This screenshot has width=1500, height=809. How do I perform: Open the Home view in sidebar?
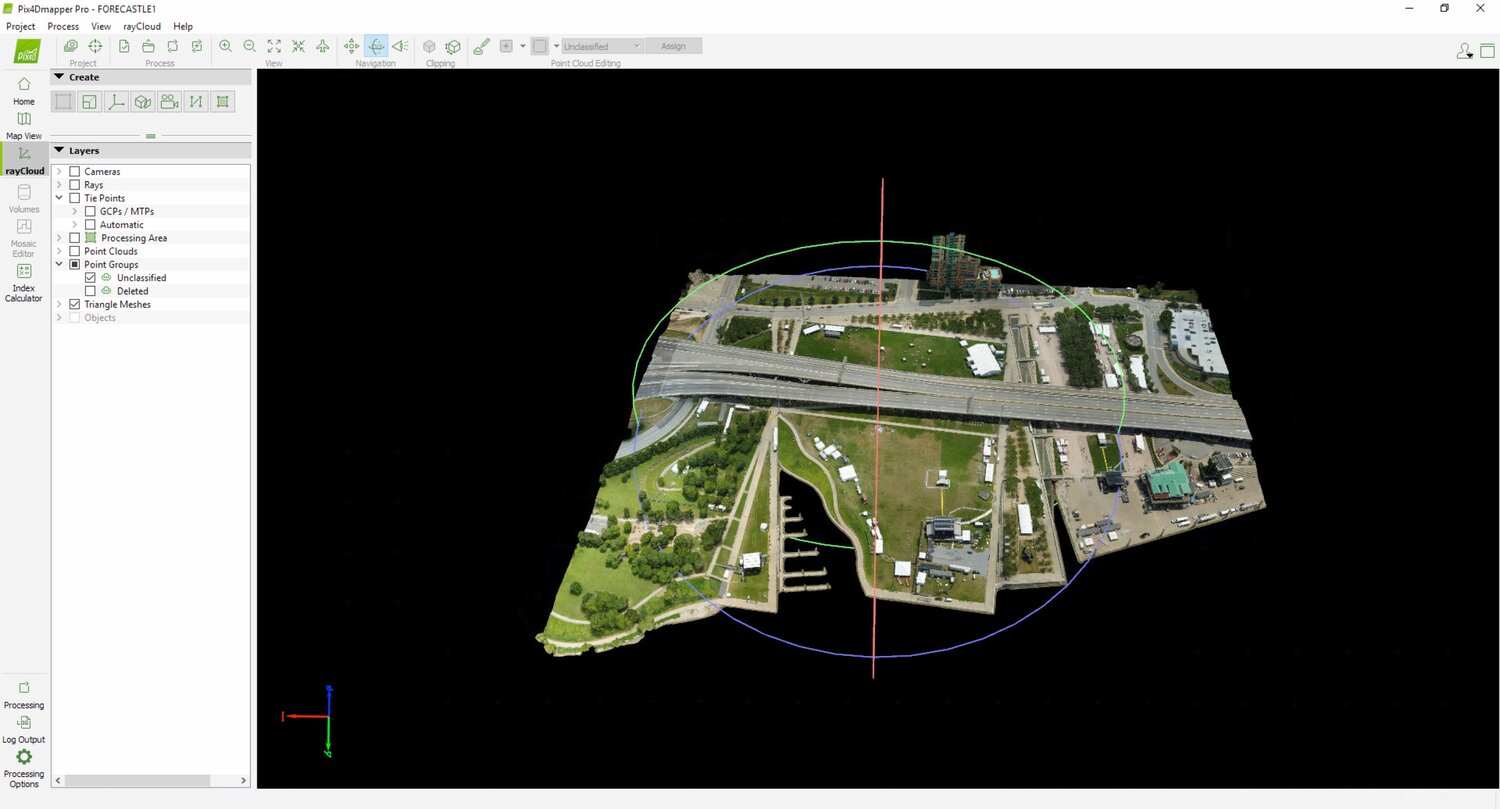(24, 90)
